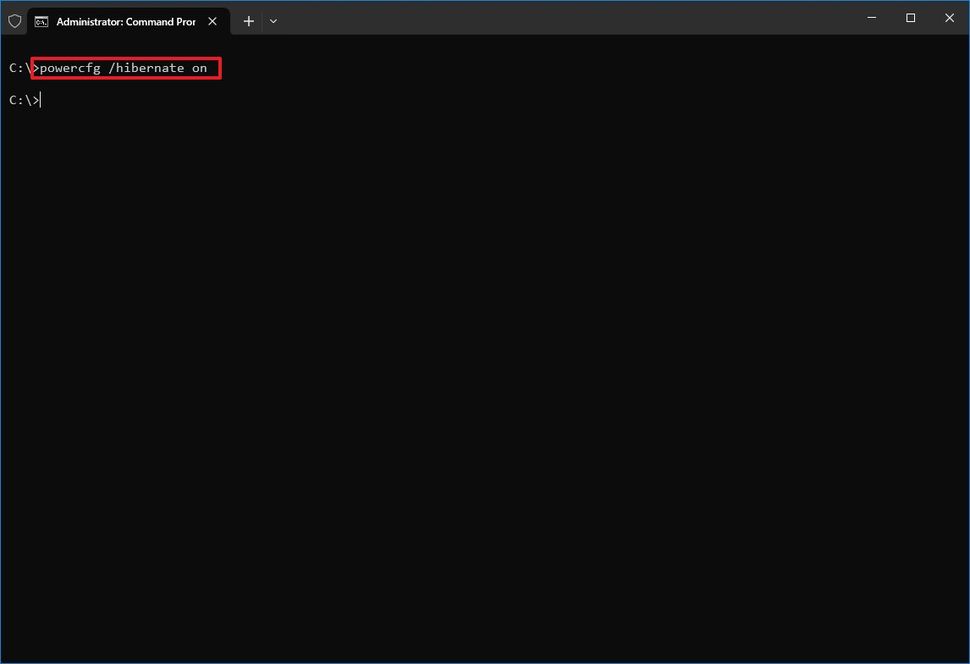Click the security shield icon in the title bar

click(x=14, y=20)
